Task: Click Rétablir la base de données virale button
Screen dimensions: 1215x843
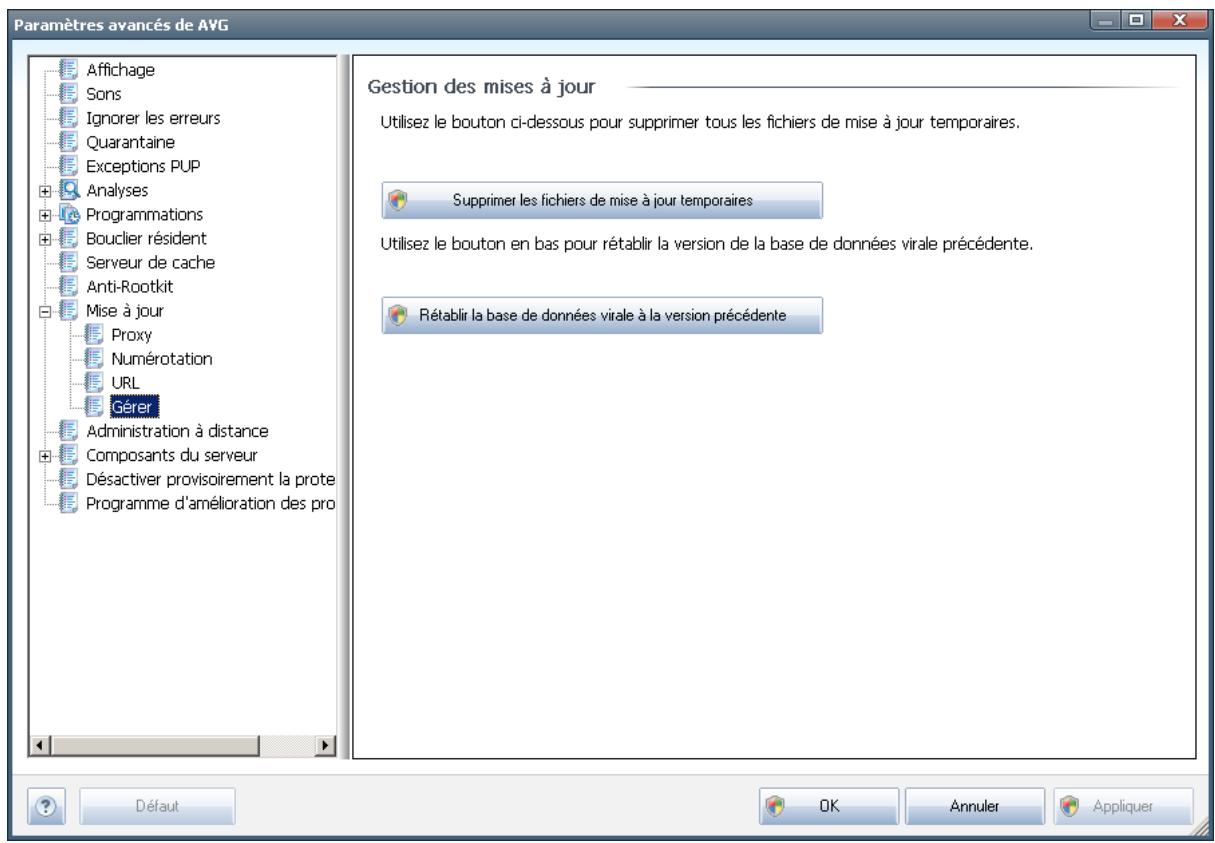Action: click(x=601, y=315)
